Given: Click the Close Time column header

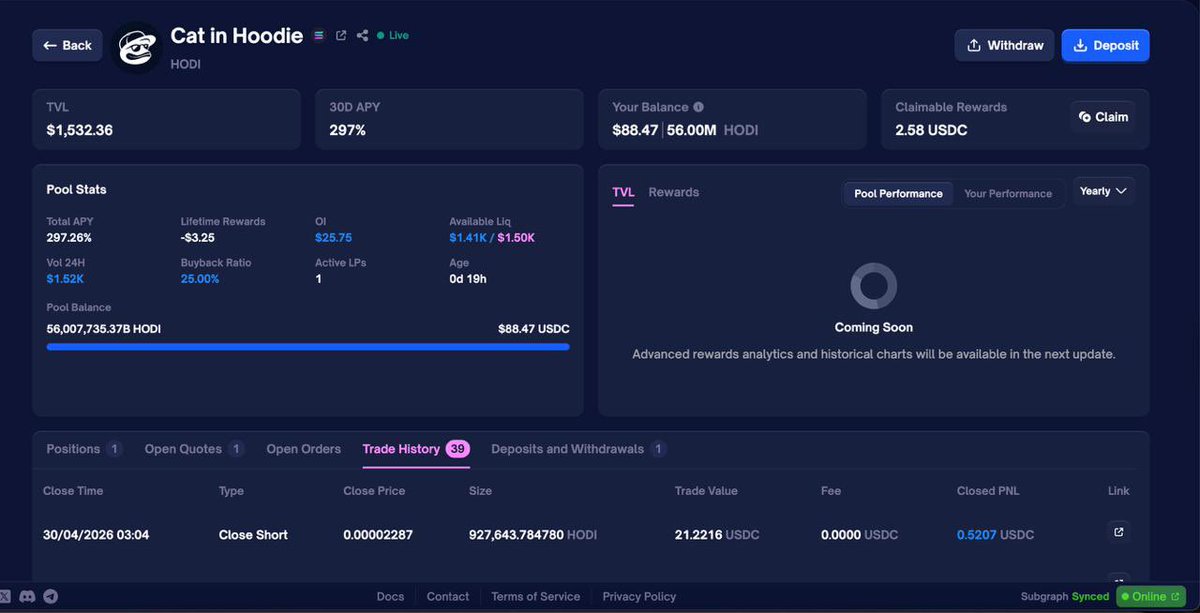Looking at the screenshot, I should click(73, 491).
